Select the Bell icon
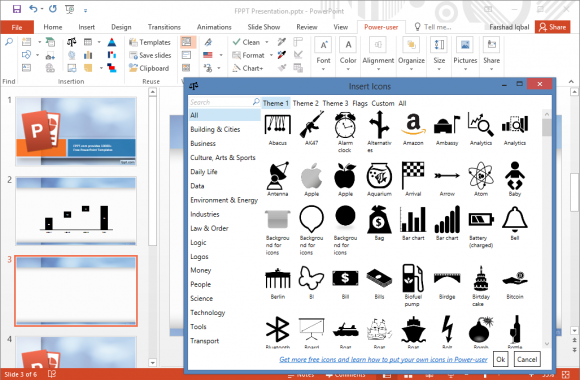Screen dimensions: 580x380 click(515, 218)
